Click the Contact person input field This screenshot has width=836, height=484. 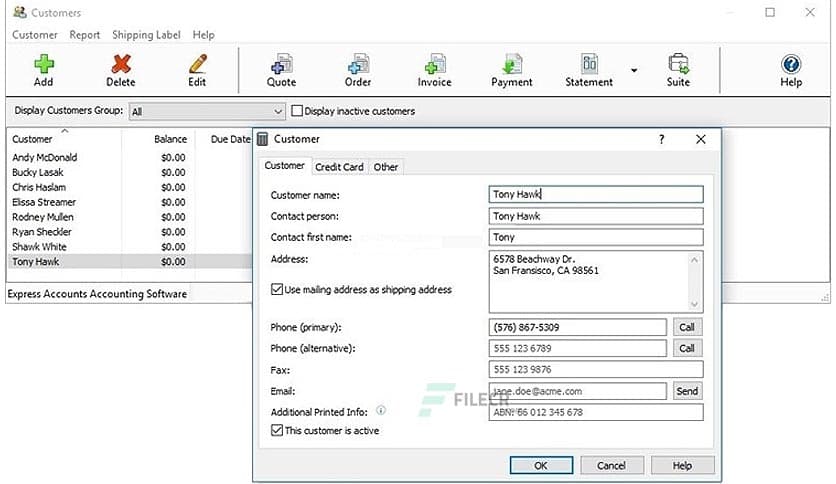[x=596, y=216]
